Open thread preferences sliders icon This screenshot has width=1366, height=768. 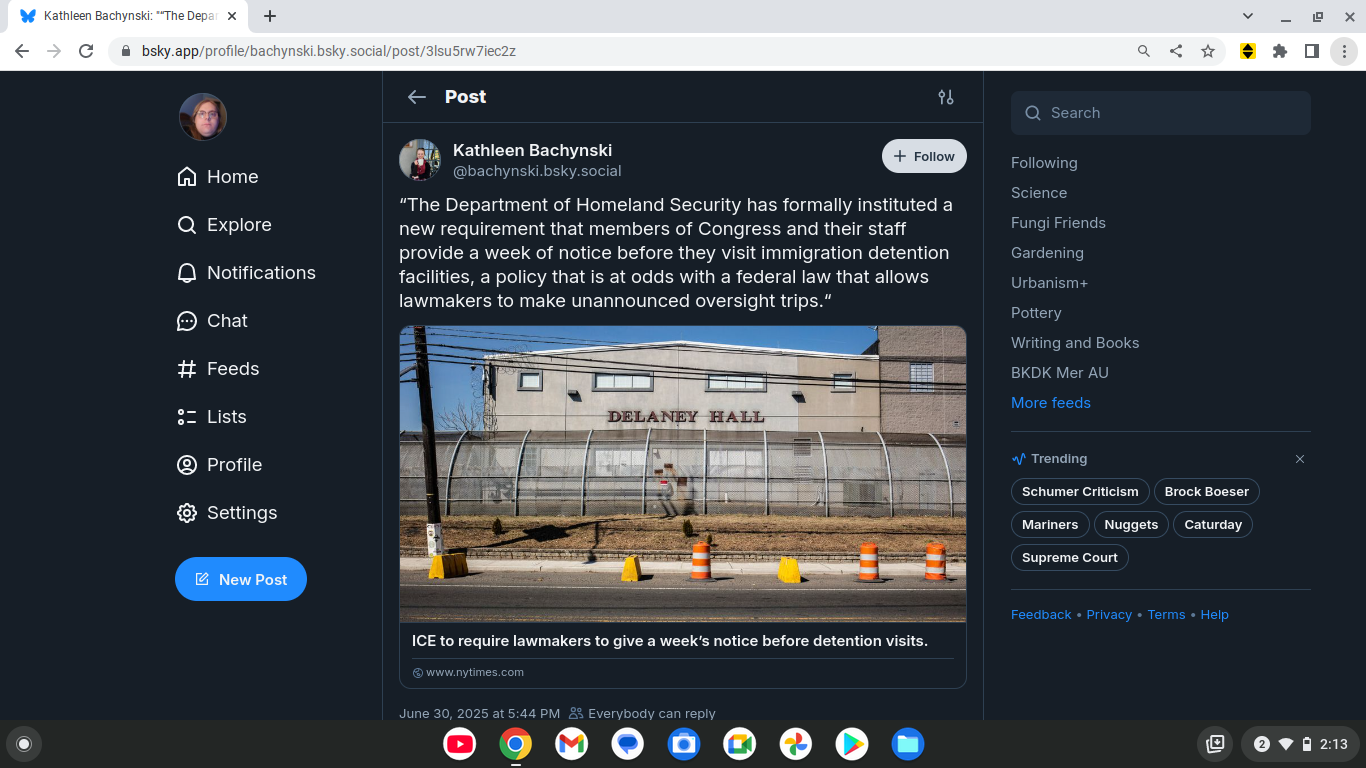946,97
